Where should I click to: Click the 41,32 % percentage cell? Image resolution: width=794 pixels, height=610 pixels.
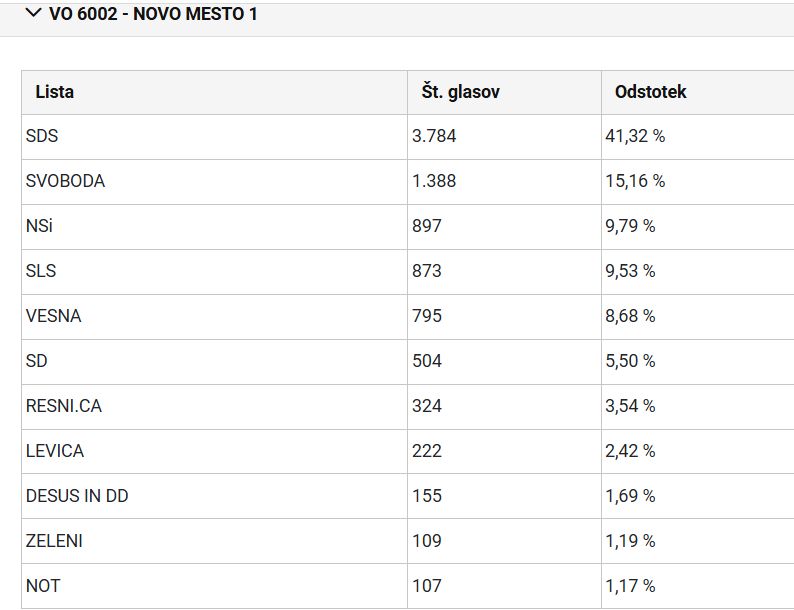coord(635,136)
